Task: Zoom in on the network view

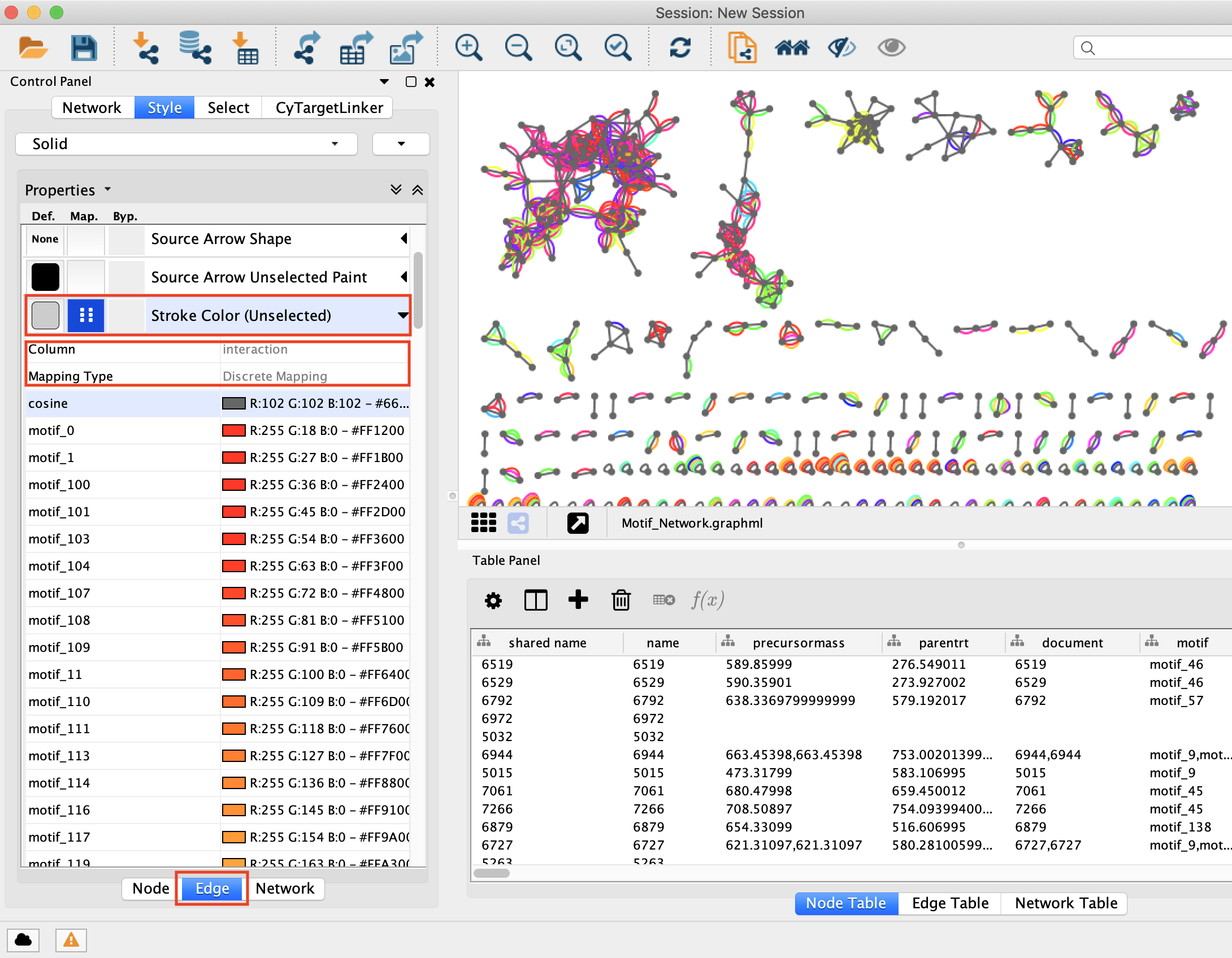Action: point(468,47)
